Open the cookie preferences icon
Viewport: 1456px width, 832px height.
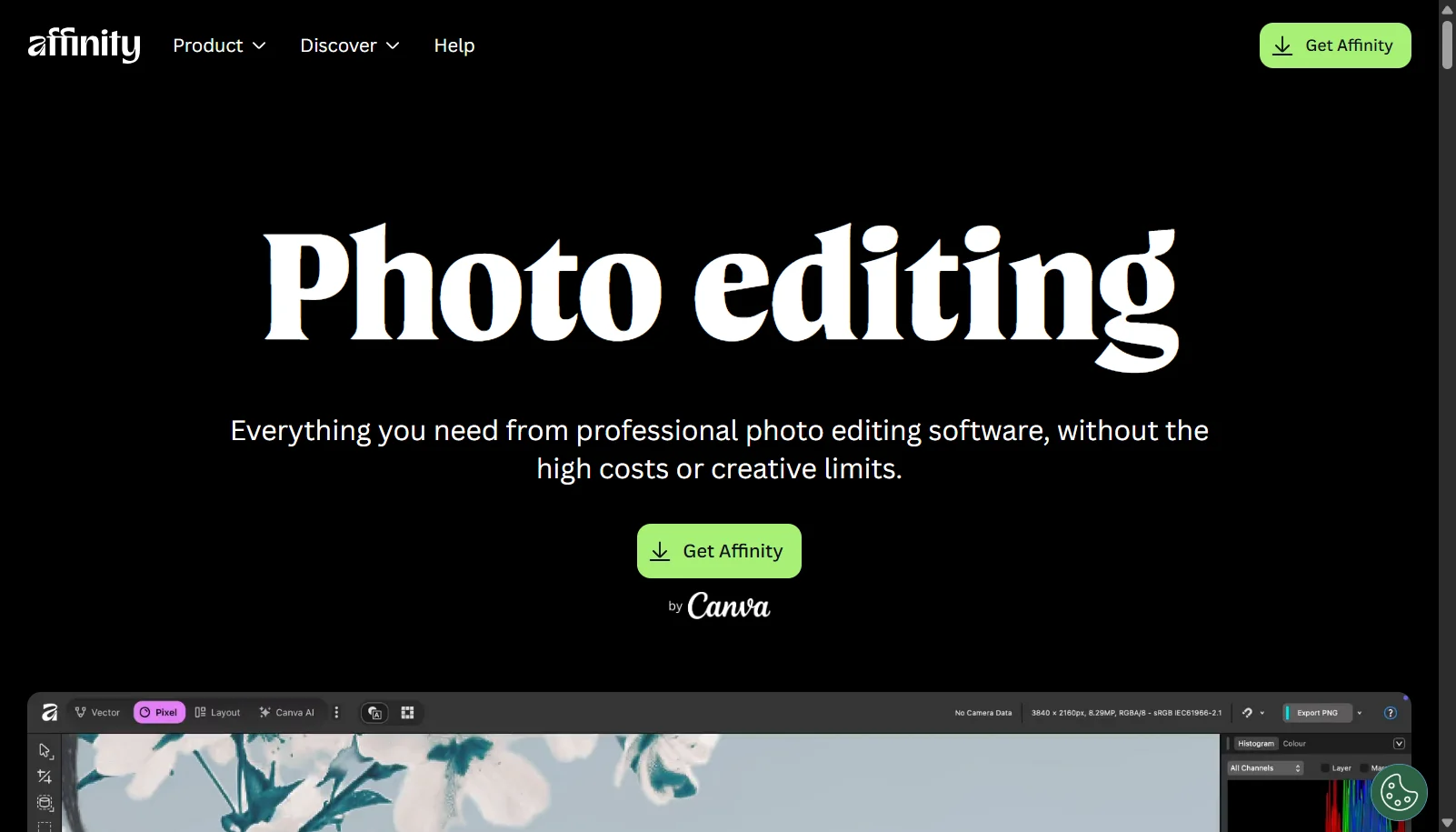[x=1399, y=793]
